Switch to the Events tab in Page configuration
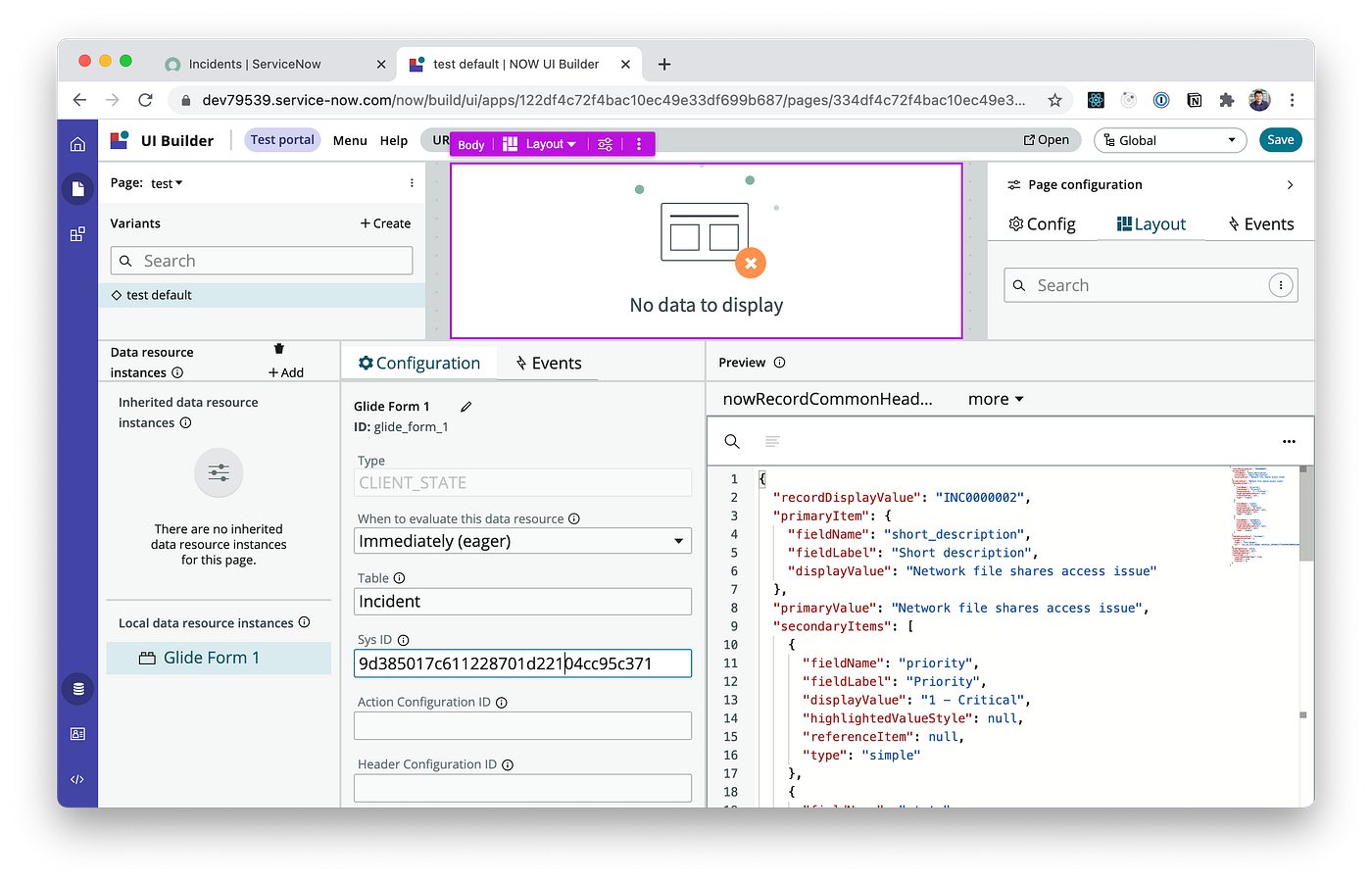 [x=1261, y=224]
